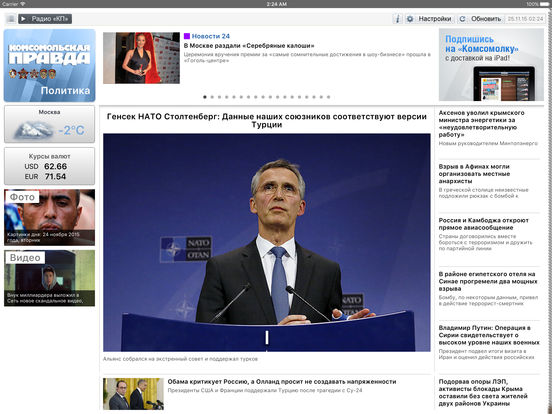Read «В Москве раздали Серебряные калоши» headline
Screen dimensions: 552x414
click(249, 46)
